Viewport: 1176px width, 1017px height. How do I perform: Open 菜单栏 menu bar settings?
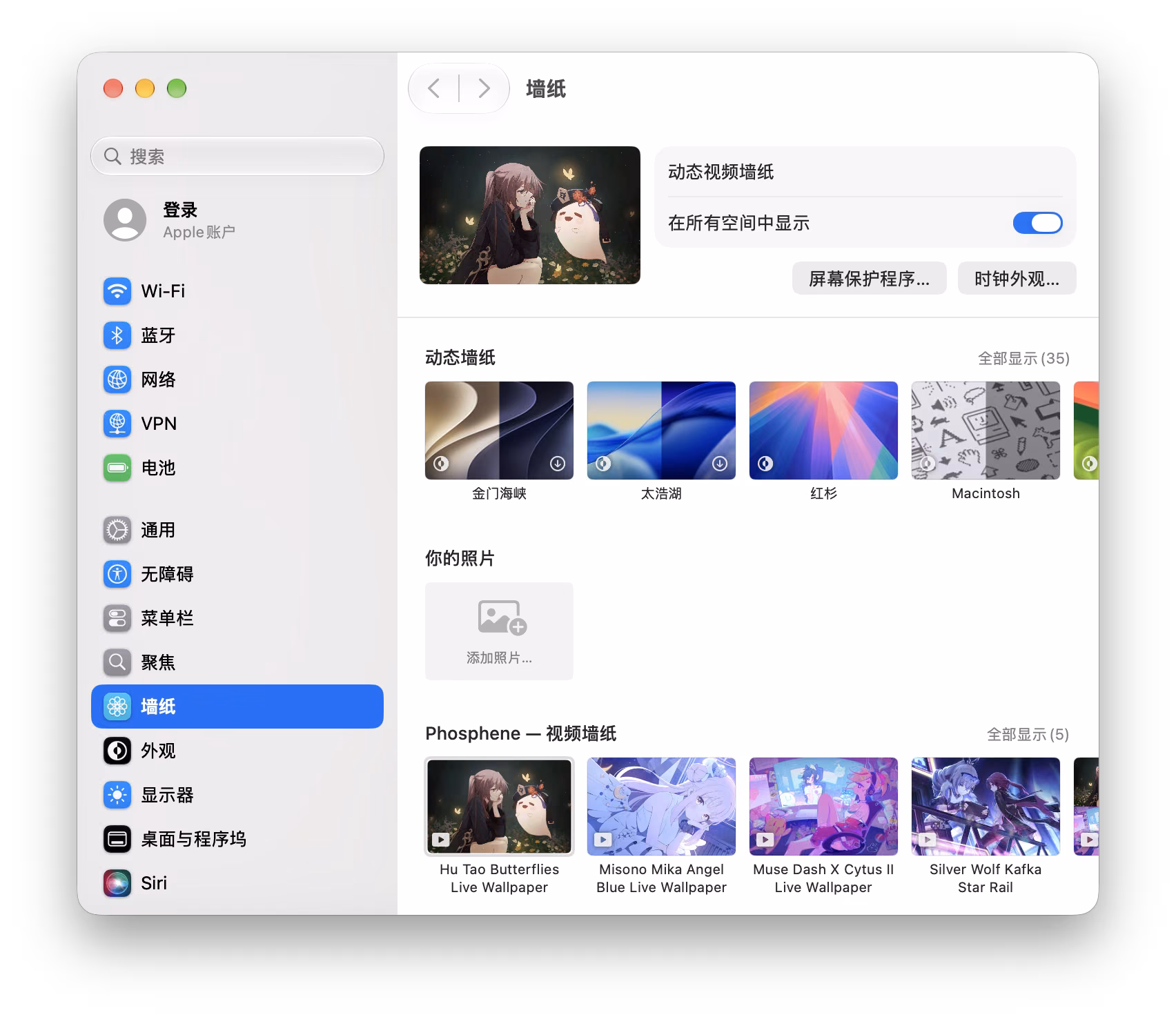(x=237, y=618)
